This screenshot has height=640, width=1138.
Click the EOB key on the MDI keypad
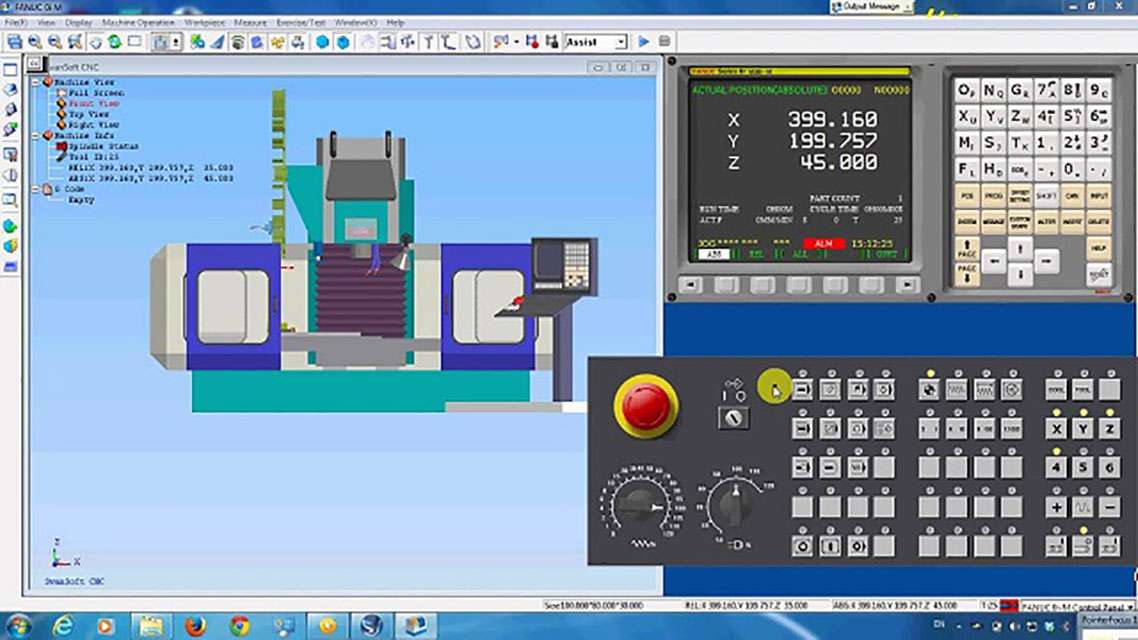coord(1020,170)
